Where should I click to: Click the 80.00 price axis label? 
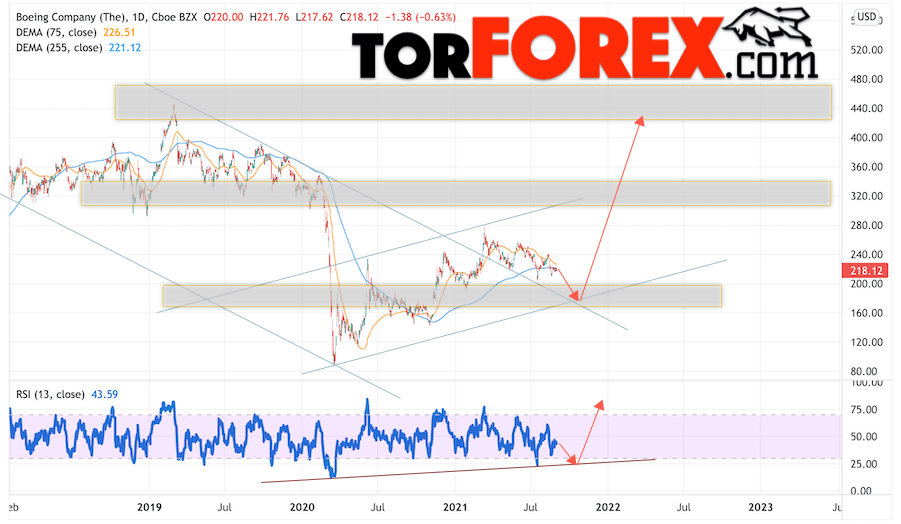pyautogui.click(x=864, y=372)
